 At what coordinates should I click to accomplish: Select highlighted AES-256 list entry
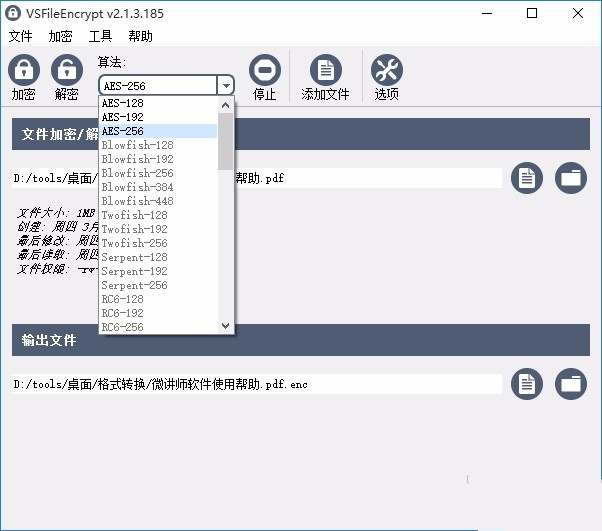[158, 131]
